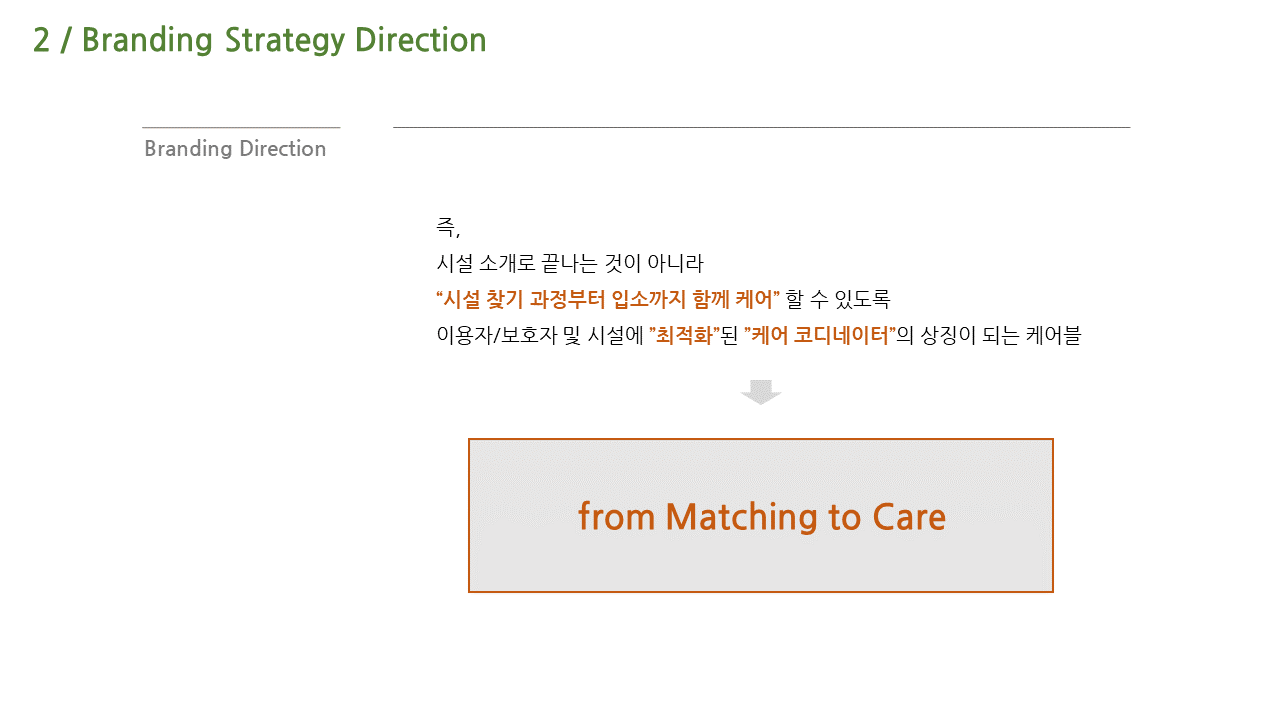Screen dimensions: 1280x720
Task: Click the orange "케어 코디네이터" phrase
Action: pos(821,336)
